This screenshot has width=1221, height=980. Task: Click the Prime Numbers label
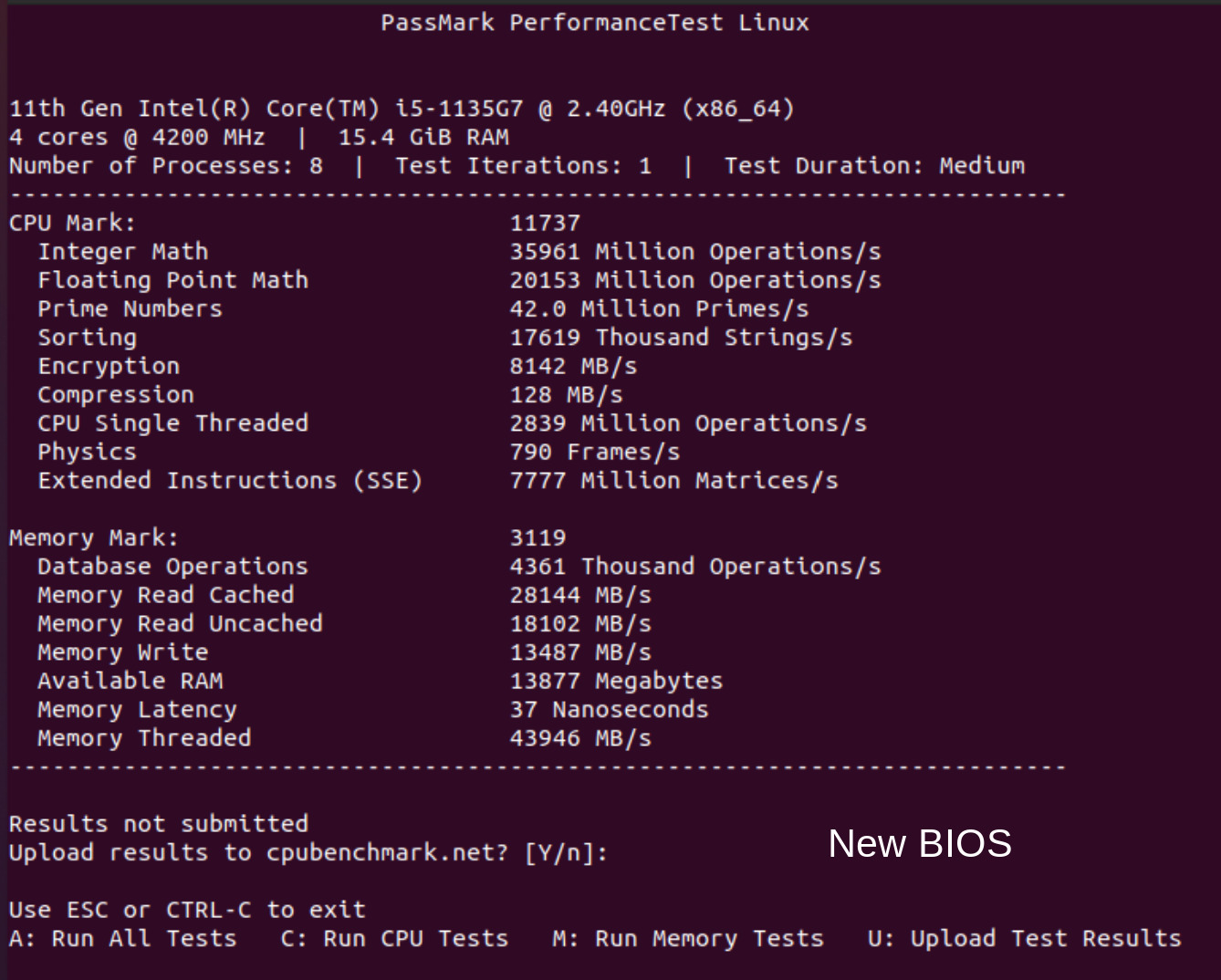coord(130,308)
